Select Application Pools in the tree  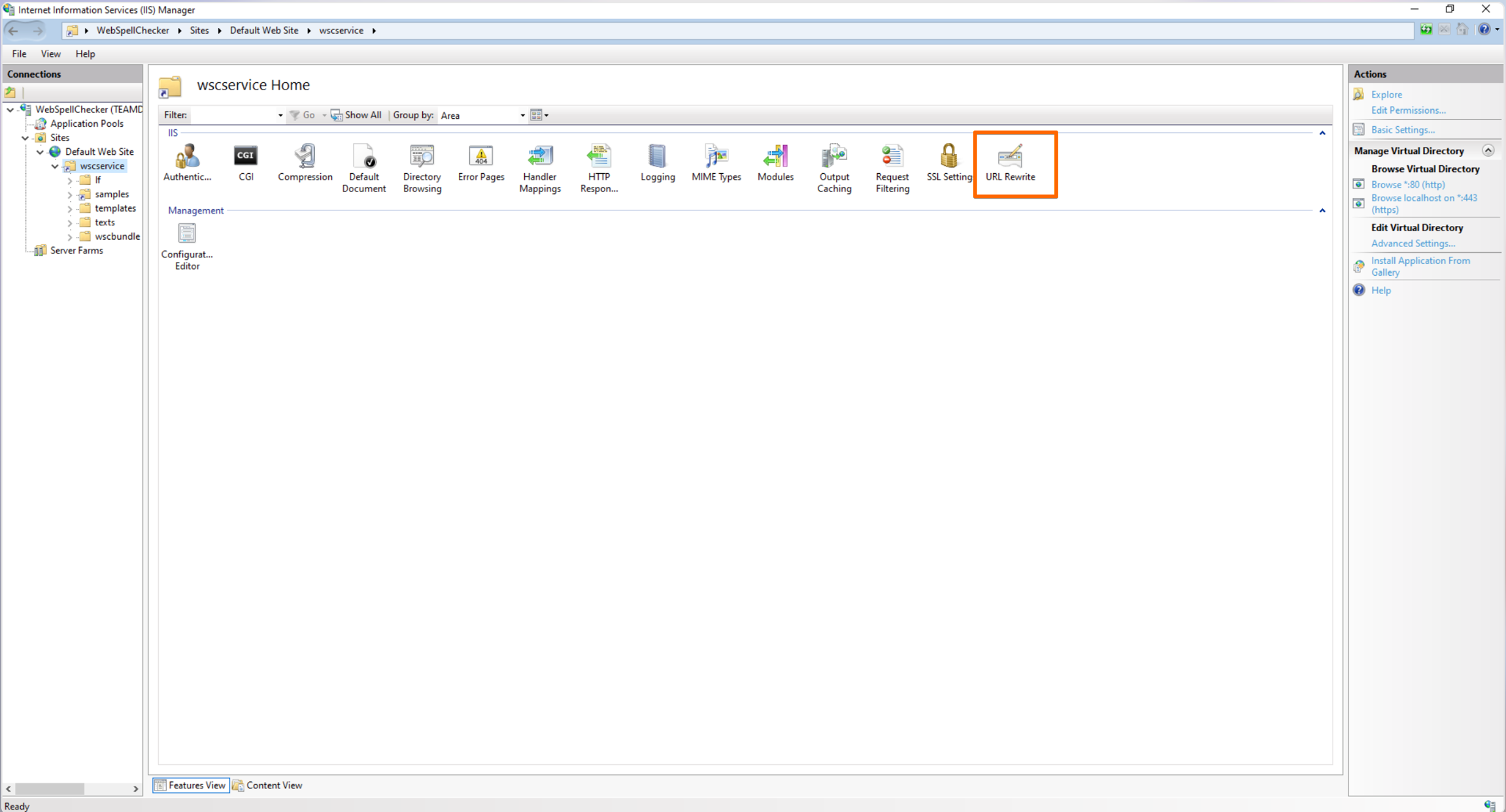click(x=86, y=123)
